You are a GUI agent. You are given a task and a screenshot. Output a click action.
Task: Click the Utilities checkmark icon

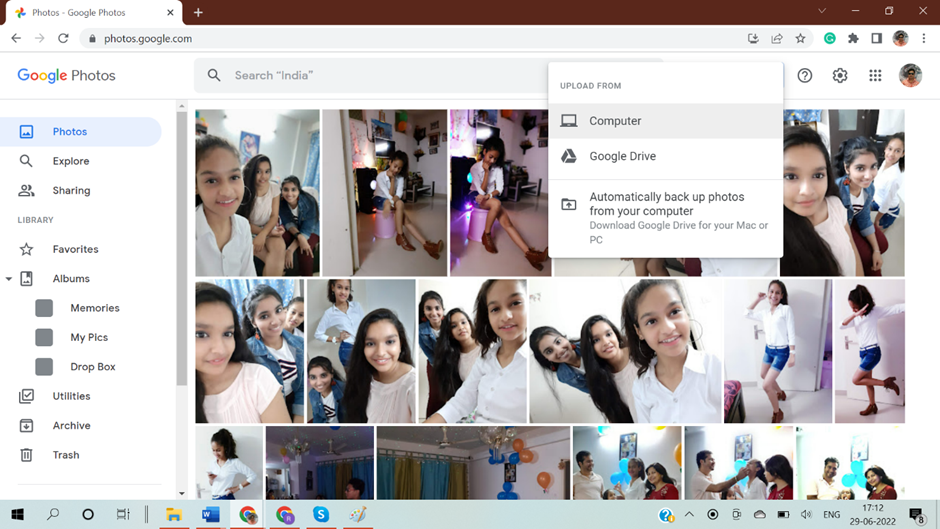[26, 396]
